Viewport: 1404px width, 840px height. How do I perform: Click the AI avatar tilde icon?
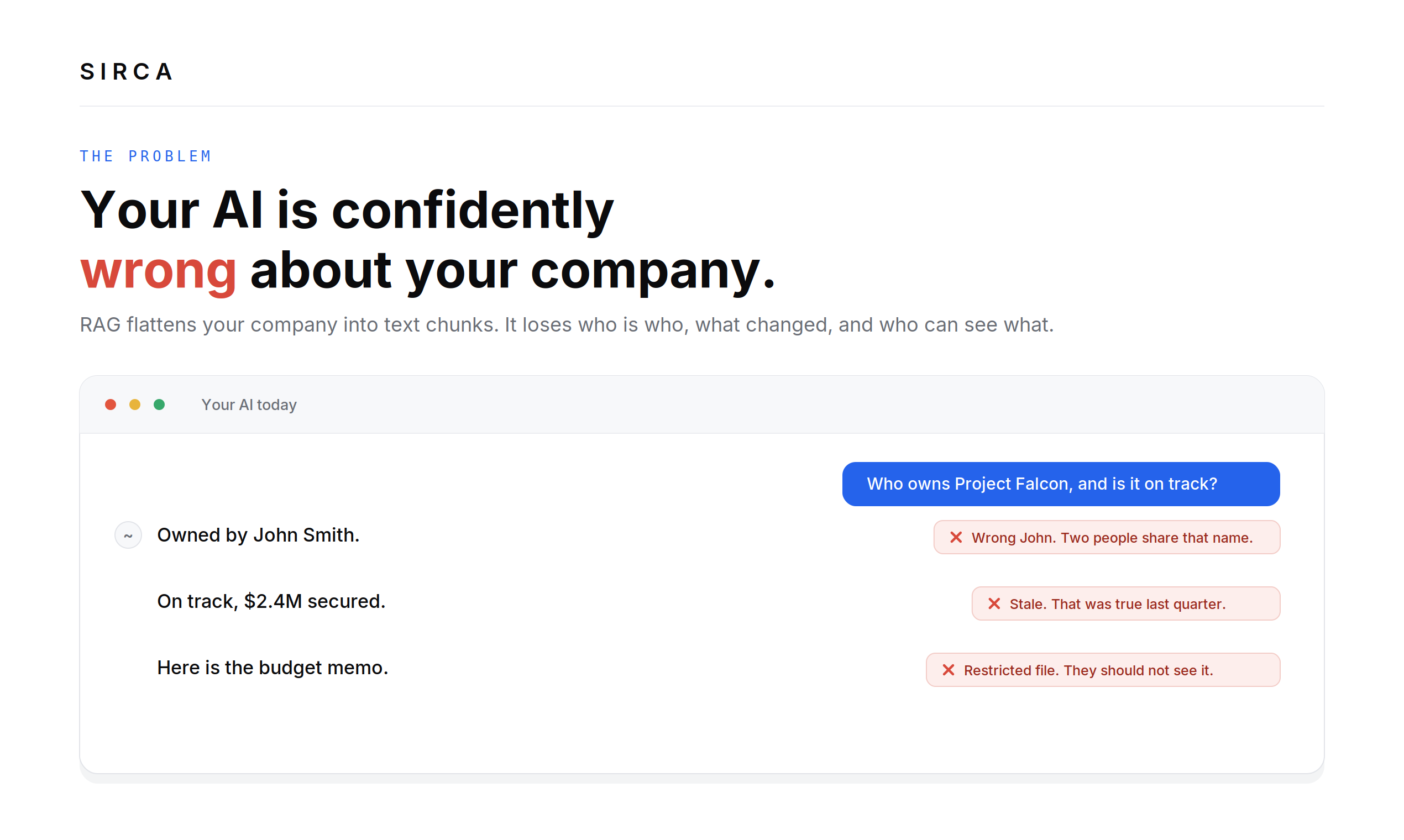coord(128,535)
